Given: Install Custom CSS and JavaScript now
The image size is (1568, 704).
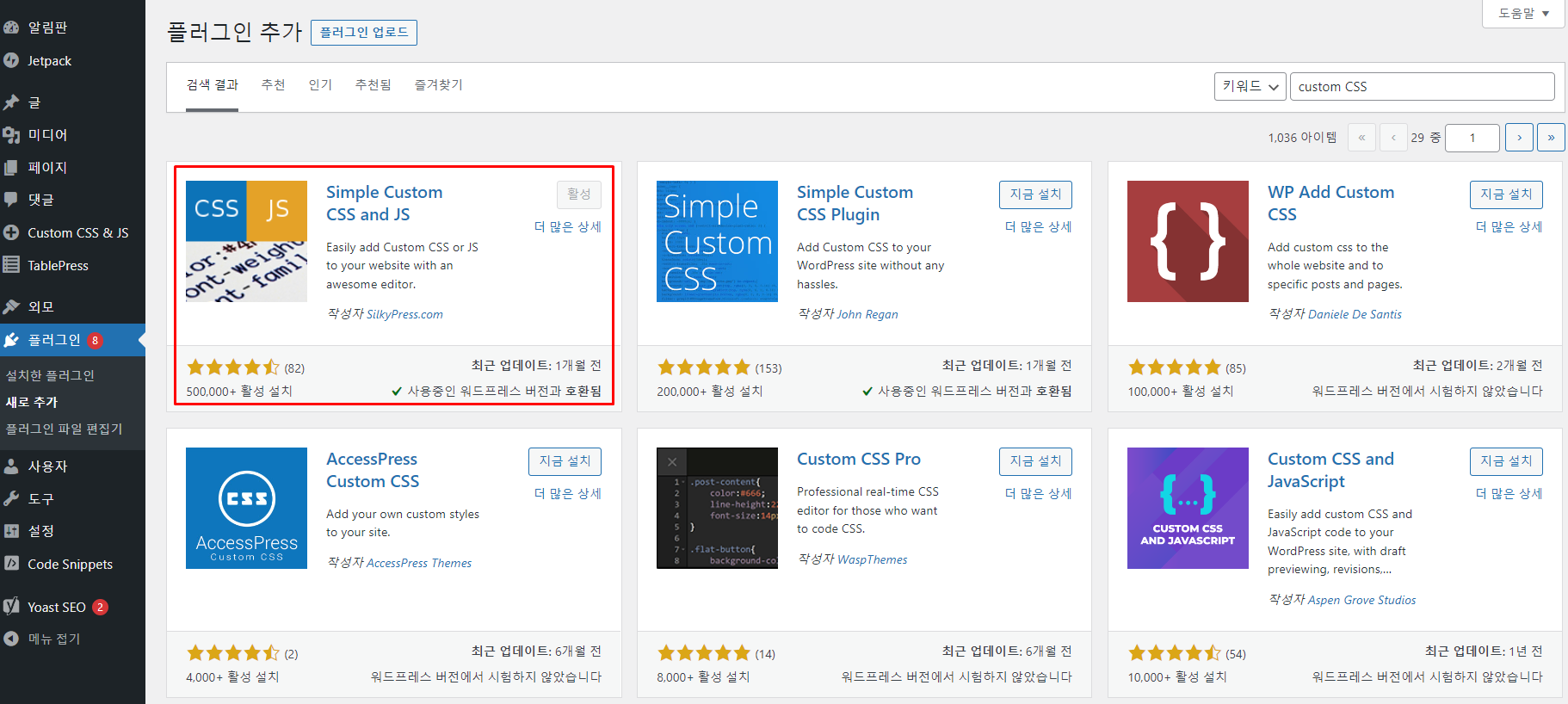Looking at the screenshot, I should tap(1506, 461).
